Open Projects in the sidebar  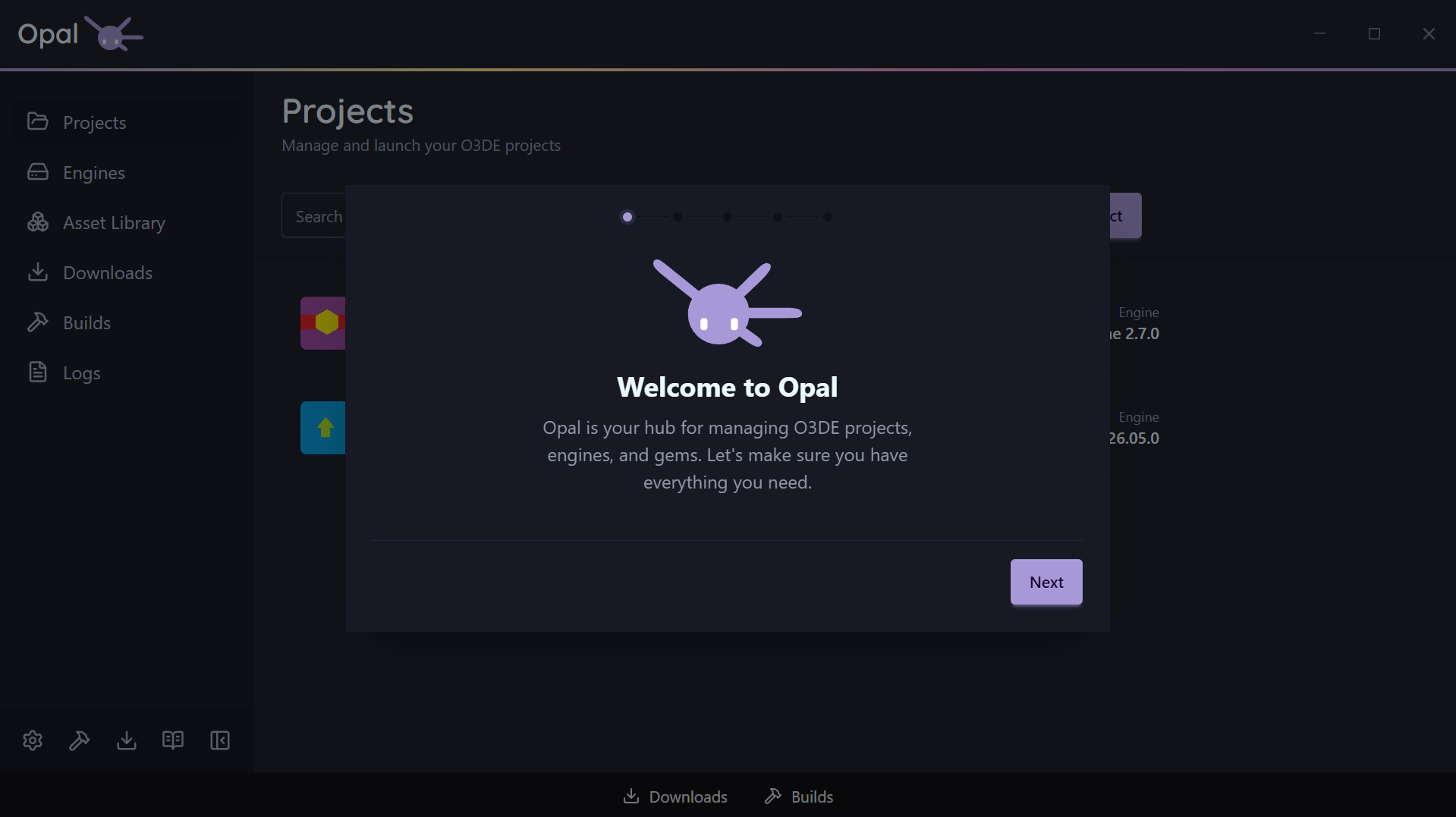[x=126, y=122]
